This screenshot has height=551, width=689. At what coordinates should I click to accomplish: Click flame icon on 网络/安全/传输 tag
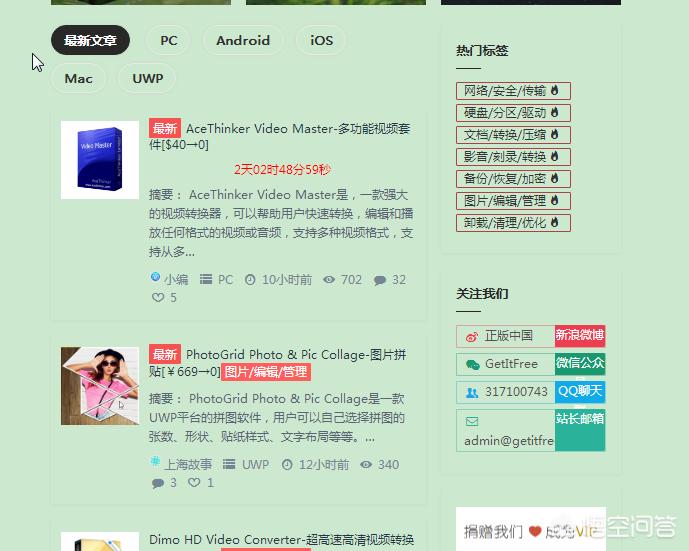[x=555, y=90]
